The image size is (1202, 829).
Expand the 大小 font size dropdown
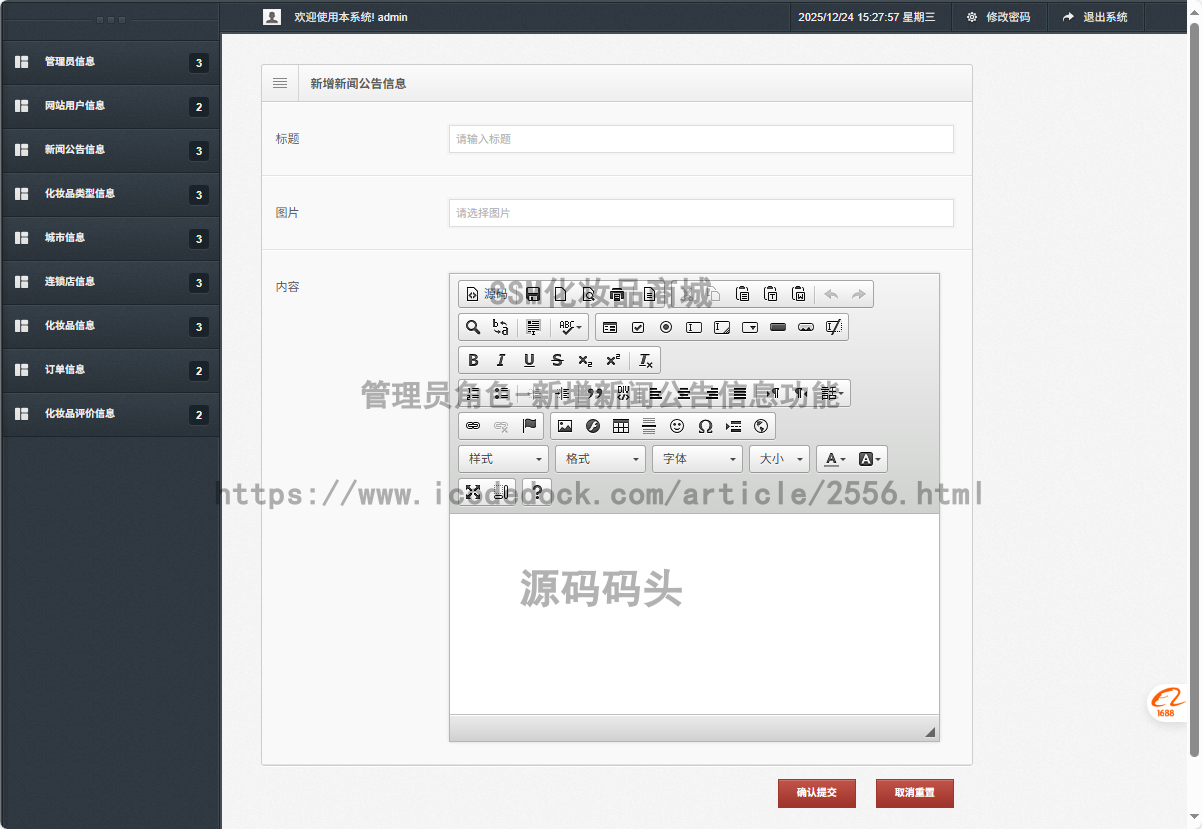coord(779,459)
